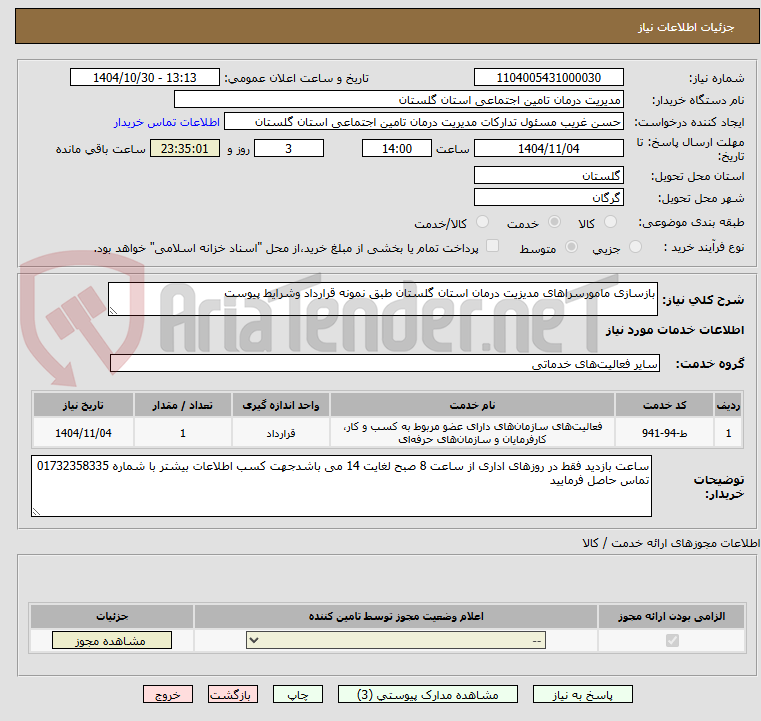Click the تاریخ نیاز column header
This screenshot has height=721, width=761.
[83, 405]
